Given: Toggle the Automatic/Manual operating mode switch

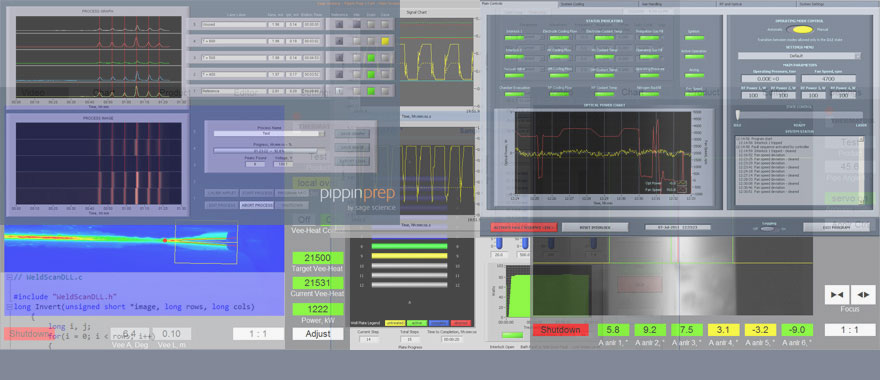Looking at the screenshot, I should tap(801, 29).
